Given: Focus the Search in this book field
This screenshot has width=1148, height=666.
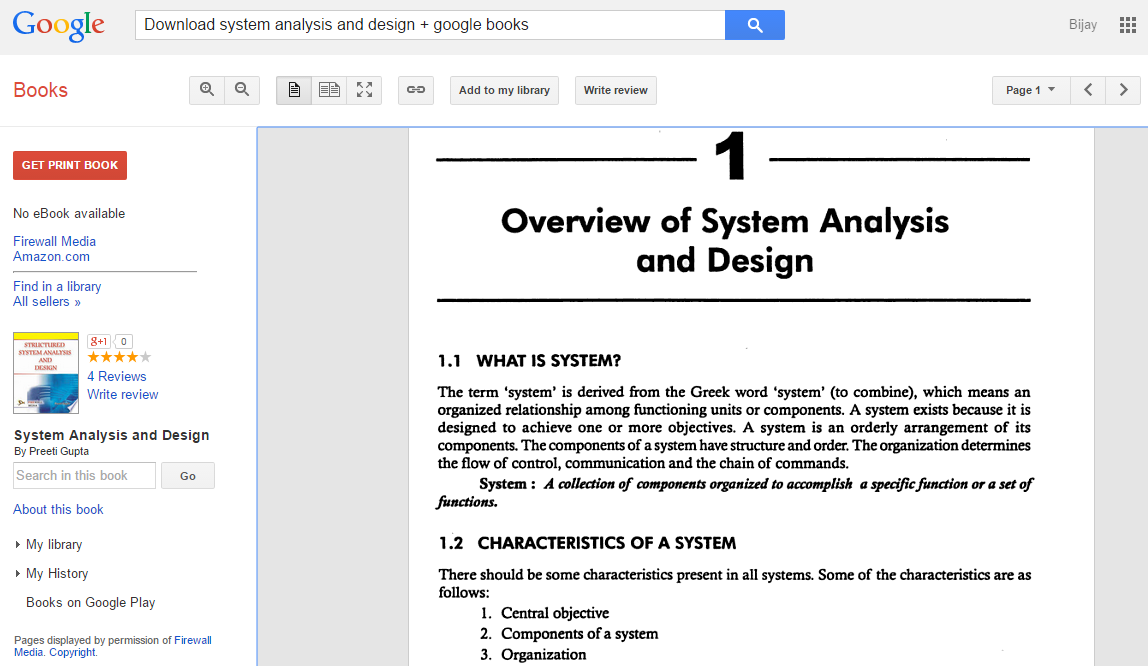Looking at the screenshot, I should point(84,476).
